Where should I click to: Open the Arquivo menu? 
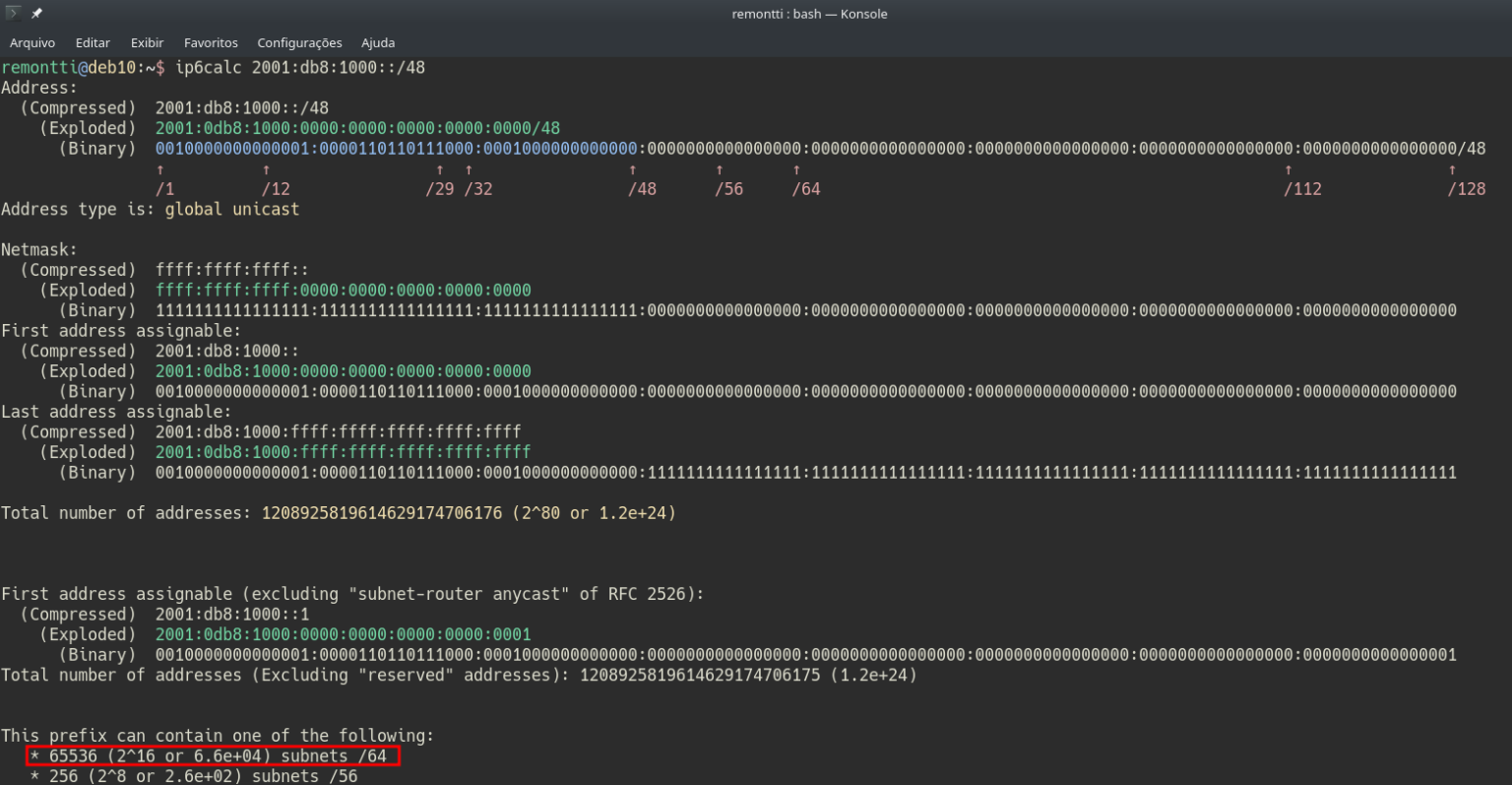[32, 43]
